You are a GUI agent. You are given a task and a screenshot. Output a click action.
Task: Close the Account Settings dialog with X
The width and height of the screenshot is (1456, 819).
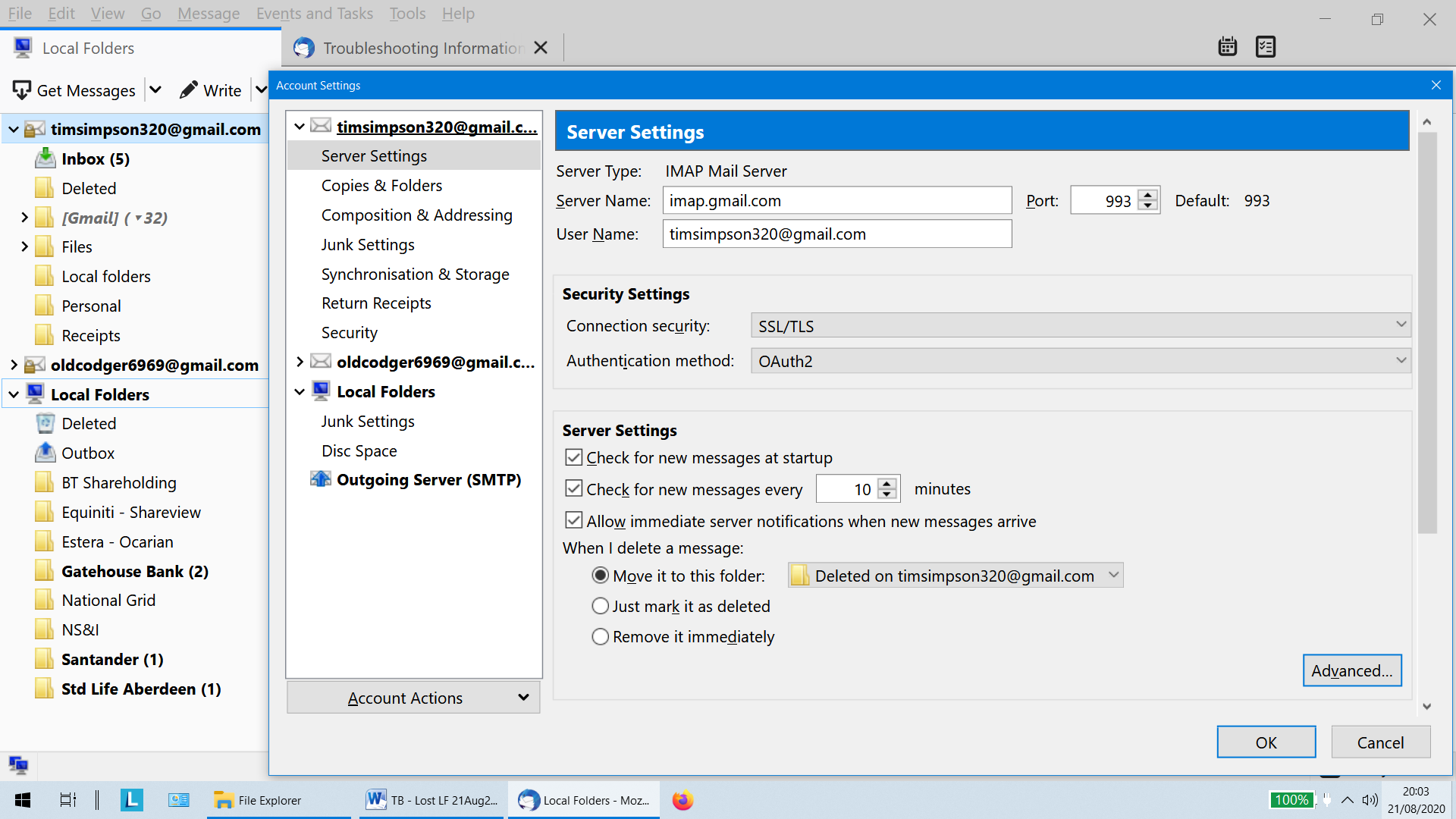tap(1436, 85)
